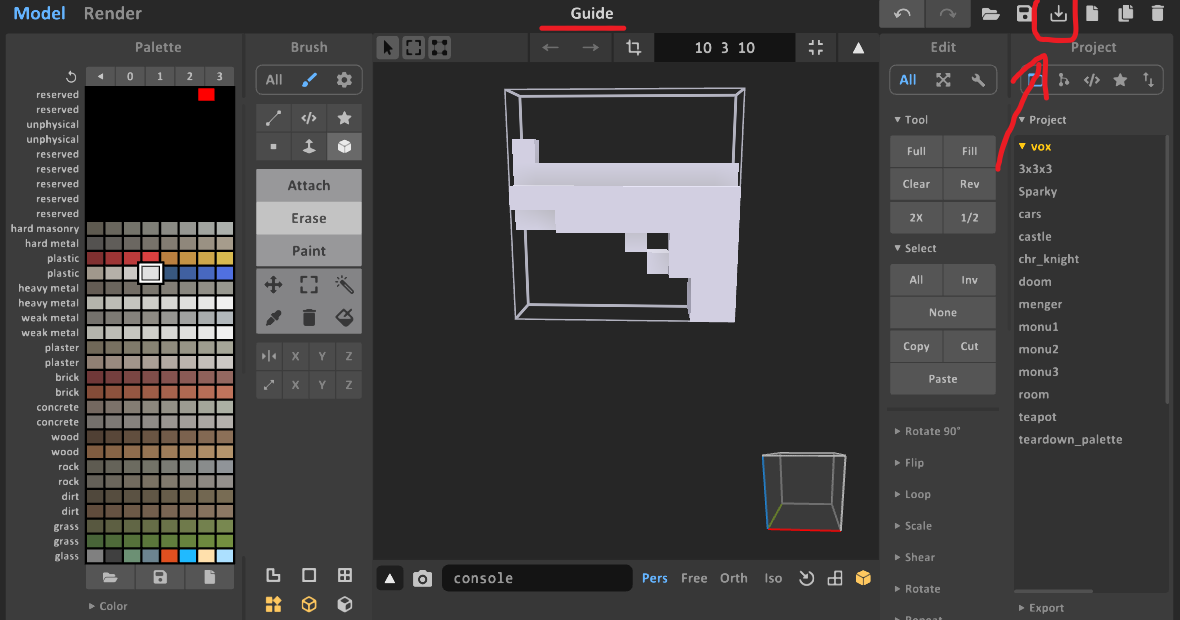Select the Box brush cube icon
This screenshot has width=1180, height=620.
(x=344, y=147)
